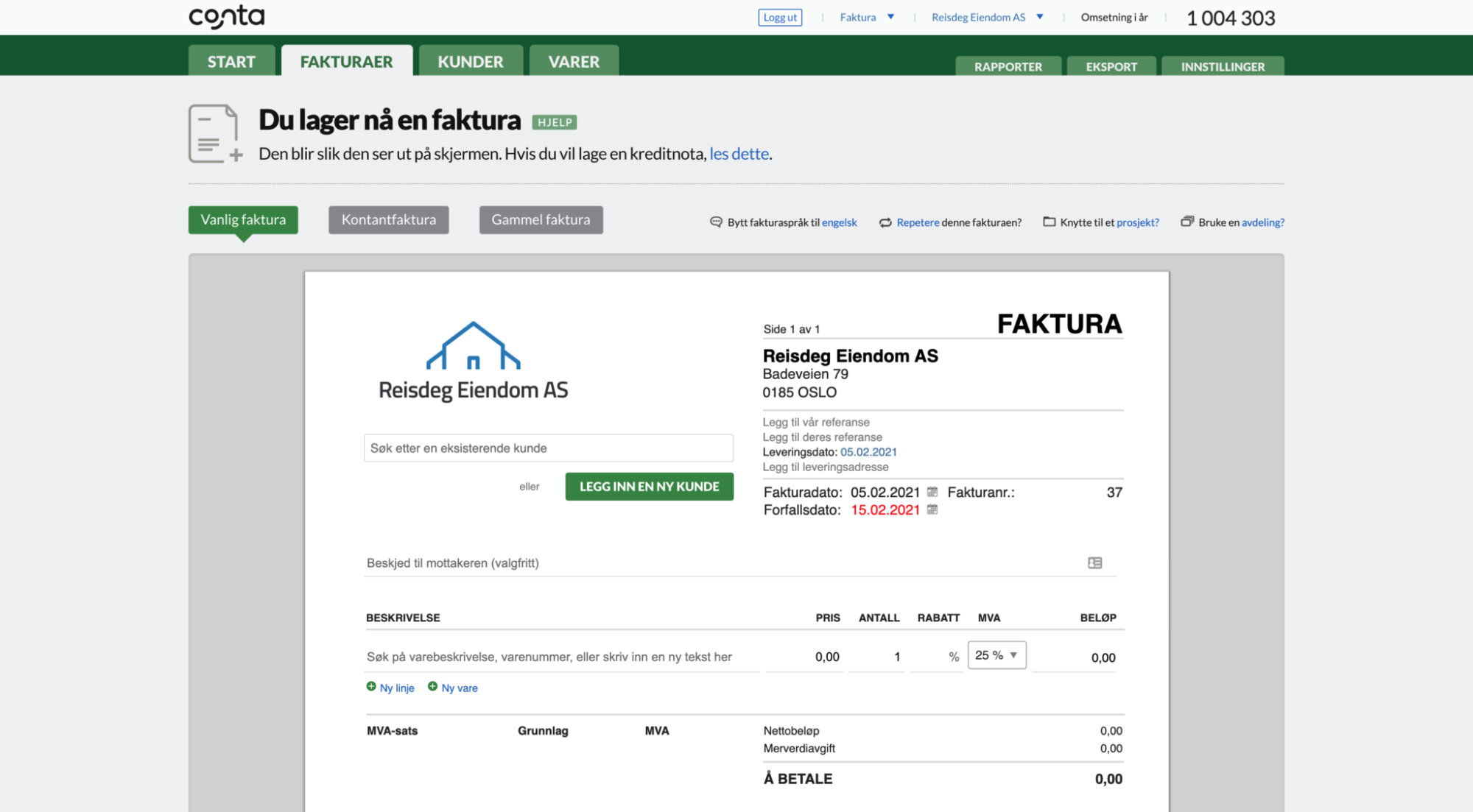
Task: Click the HJELP badge
Action: [x=555, y=122]
